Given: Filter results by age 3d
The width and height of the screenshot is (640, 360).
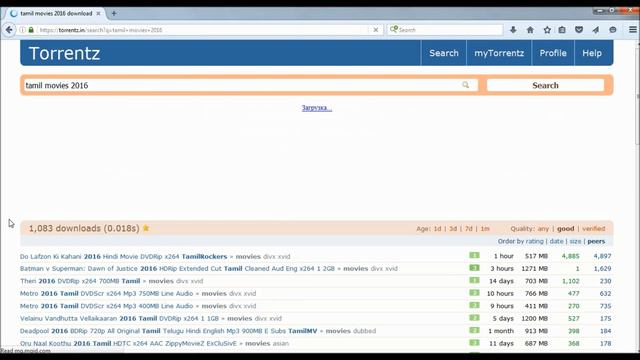Looking at the screenshot, I should (453, 229).
